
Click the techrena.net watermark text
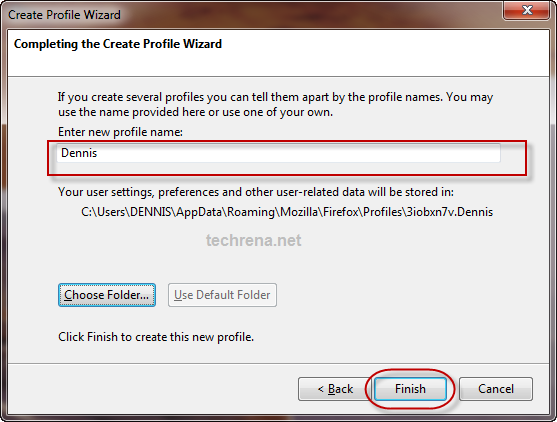254,240
